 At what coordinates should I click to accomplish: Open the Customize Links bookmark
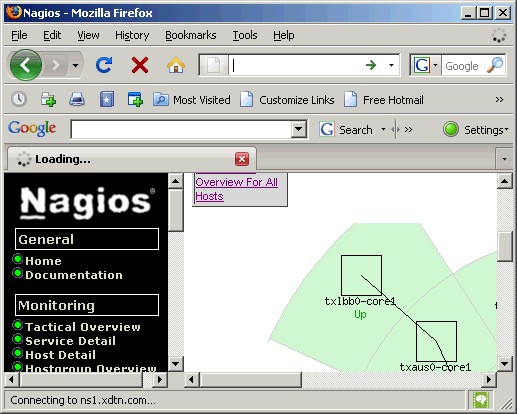tap(287, 100)
